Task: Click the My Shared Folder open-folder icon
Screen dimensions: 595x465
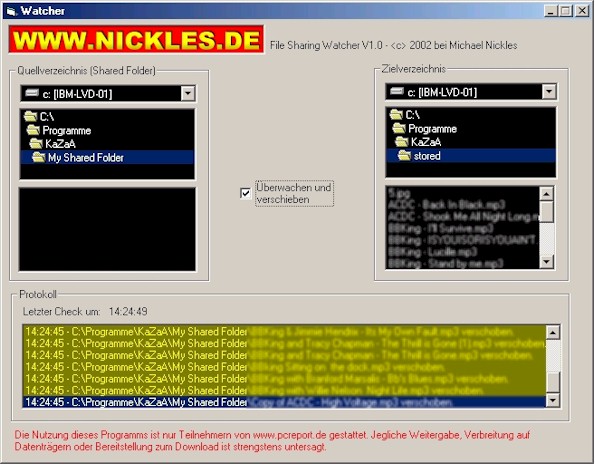Action: 39,157
